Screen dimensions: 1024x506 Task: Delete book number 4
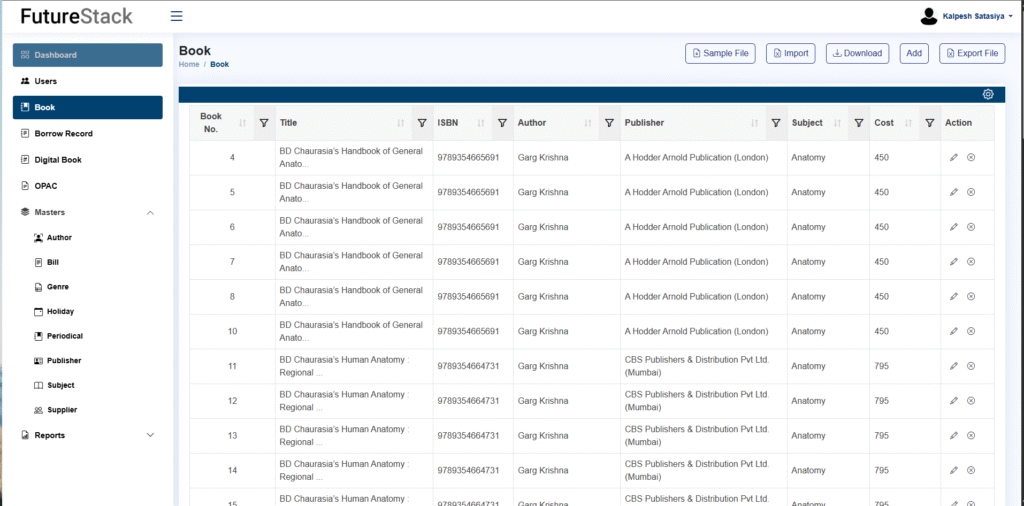(x=971, y=157)
